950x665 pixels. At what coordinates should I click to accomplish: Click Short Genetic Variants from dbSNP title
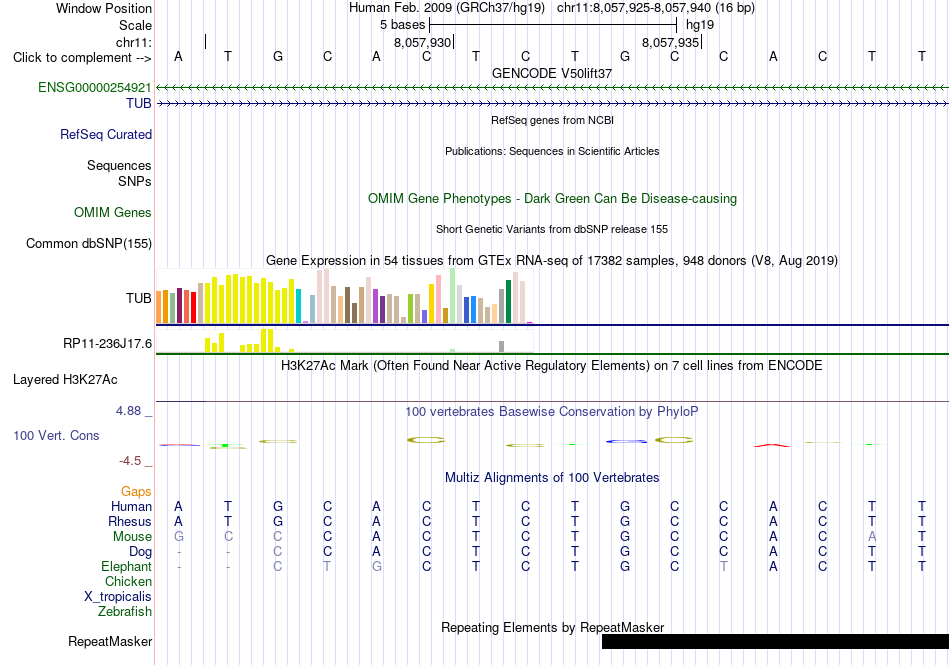(552, 230)
